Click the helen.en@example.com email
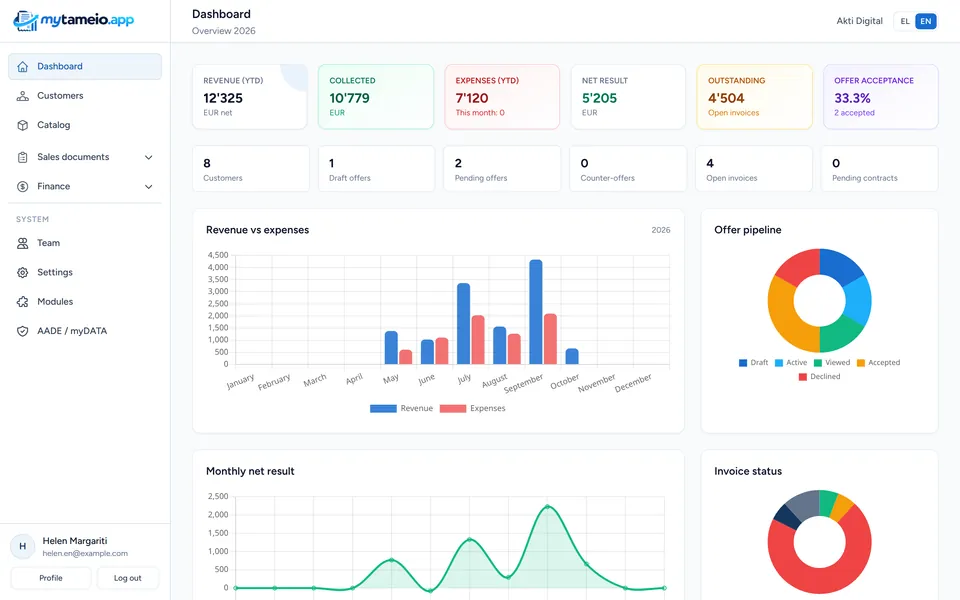The width and height of the screenshot is (960, 600). click(85, 553)
